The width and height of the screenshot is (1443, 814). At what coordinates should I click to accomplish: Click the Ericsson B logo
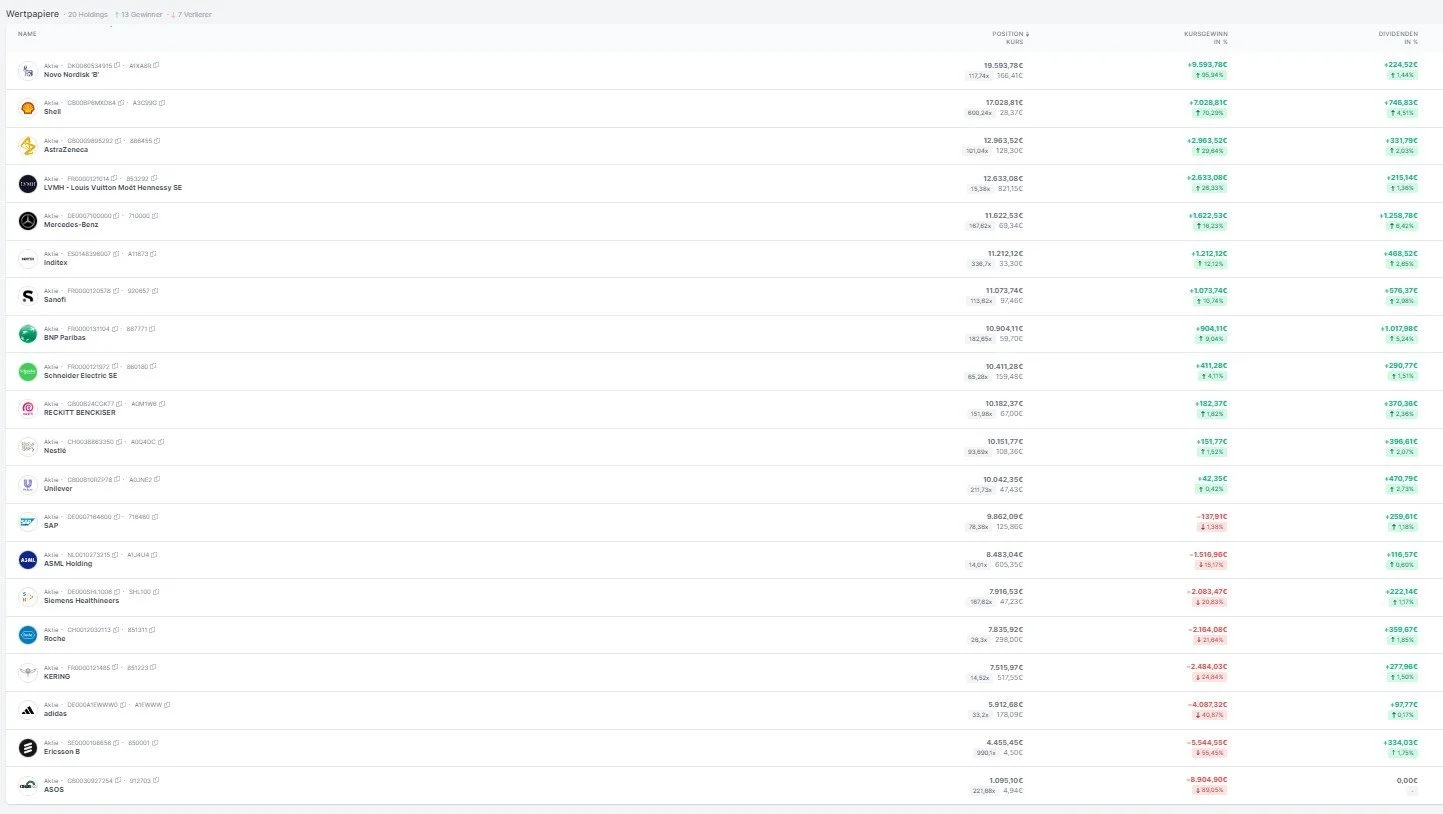tap(28, 748)
